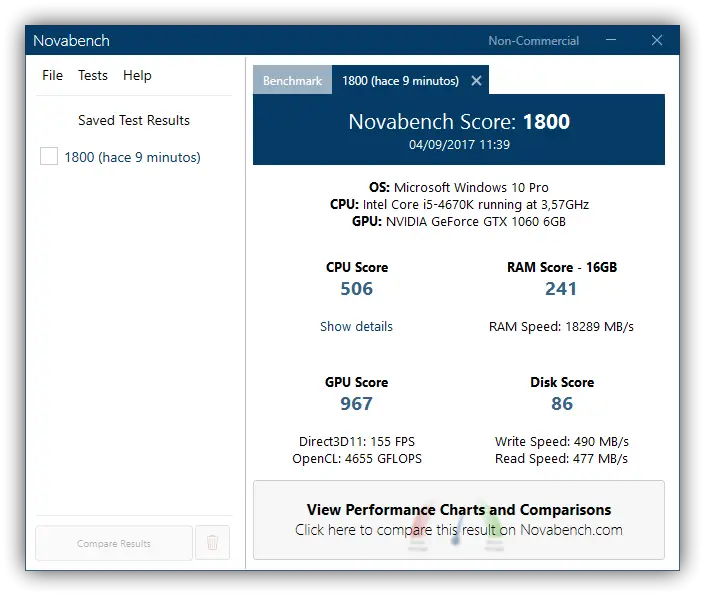Click the GPU Score value 967

(x=357, y=404)
